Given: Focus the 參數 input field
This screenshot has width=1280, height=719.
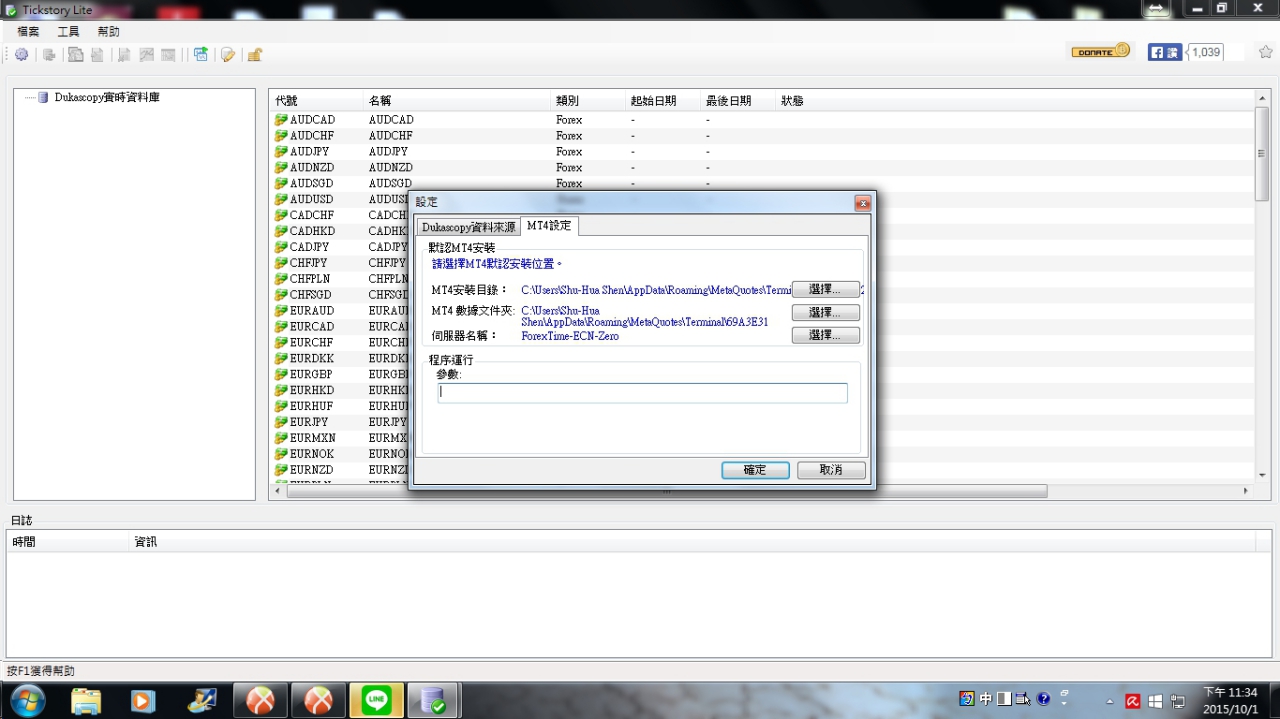Looking at the screenshot, I should click(x=643, y=393).
